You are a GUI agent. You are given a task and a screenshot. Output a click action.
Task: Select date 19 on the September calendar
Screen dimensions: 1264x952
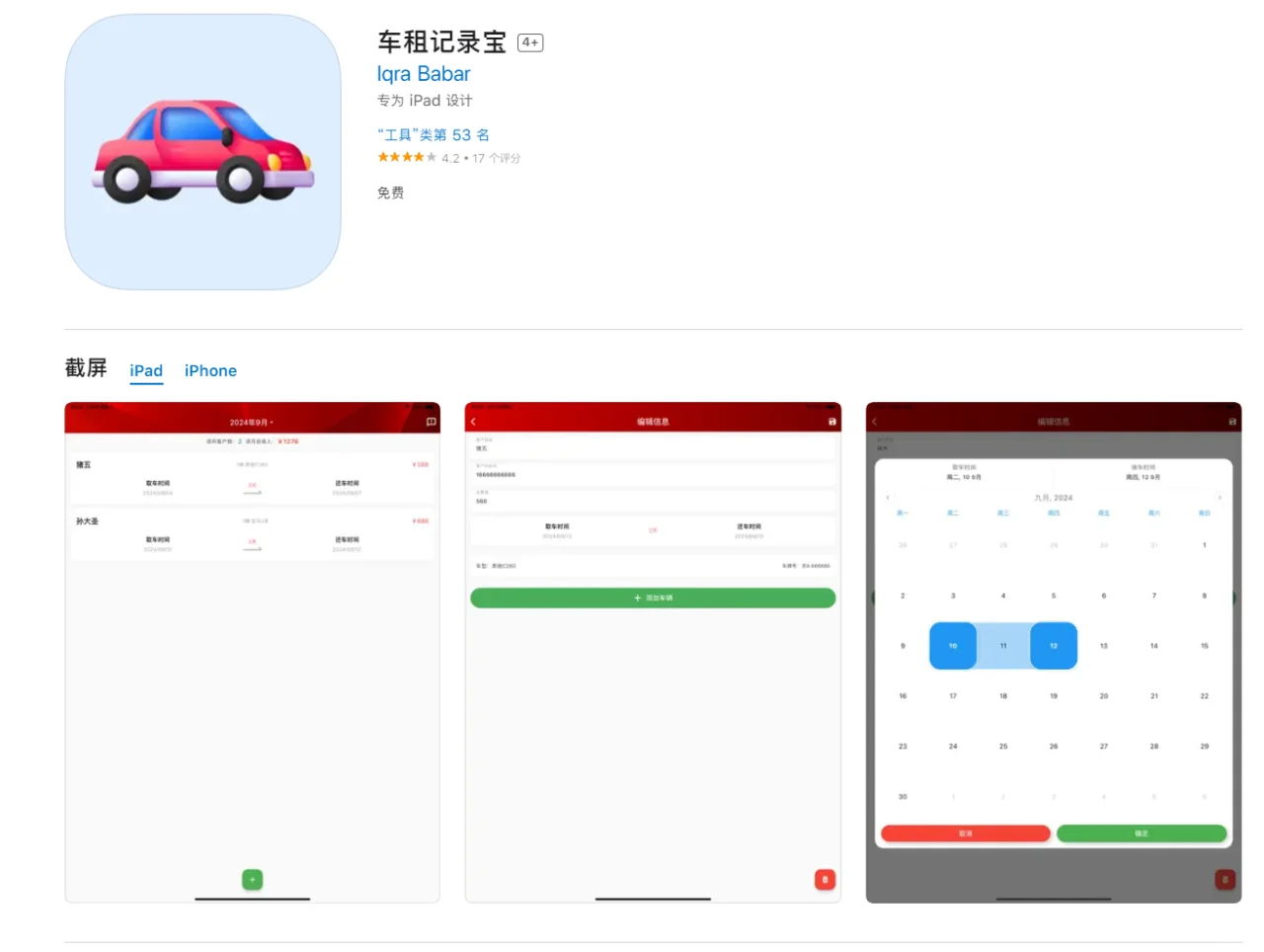click(1053, 695)
